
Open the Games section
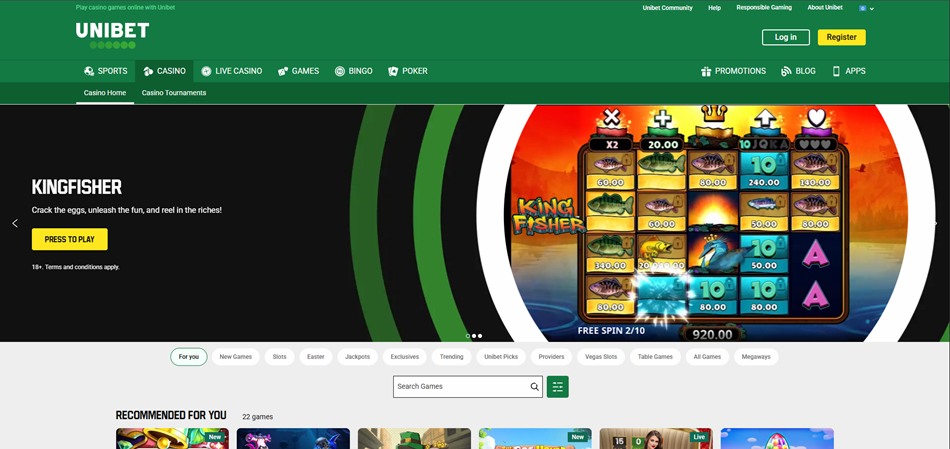298,71
